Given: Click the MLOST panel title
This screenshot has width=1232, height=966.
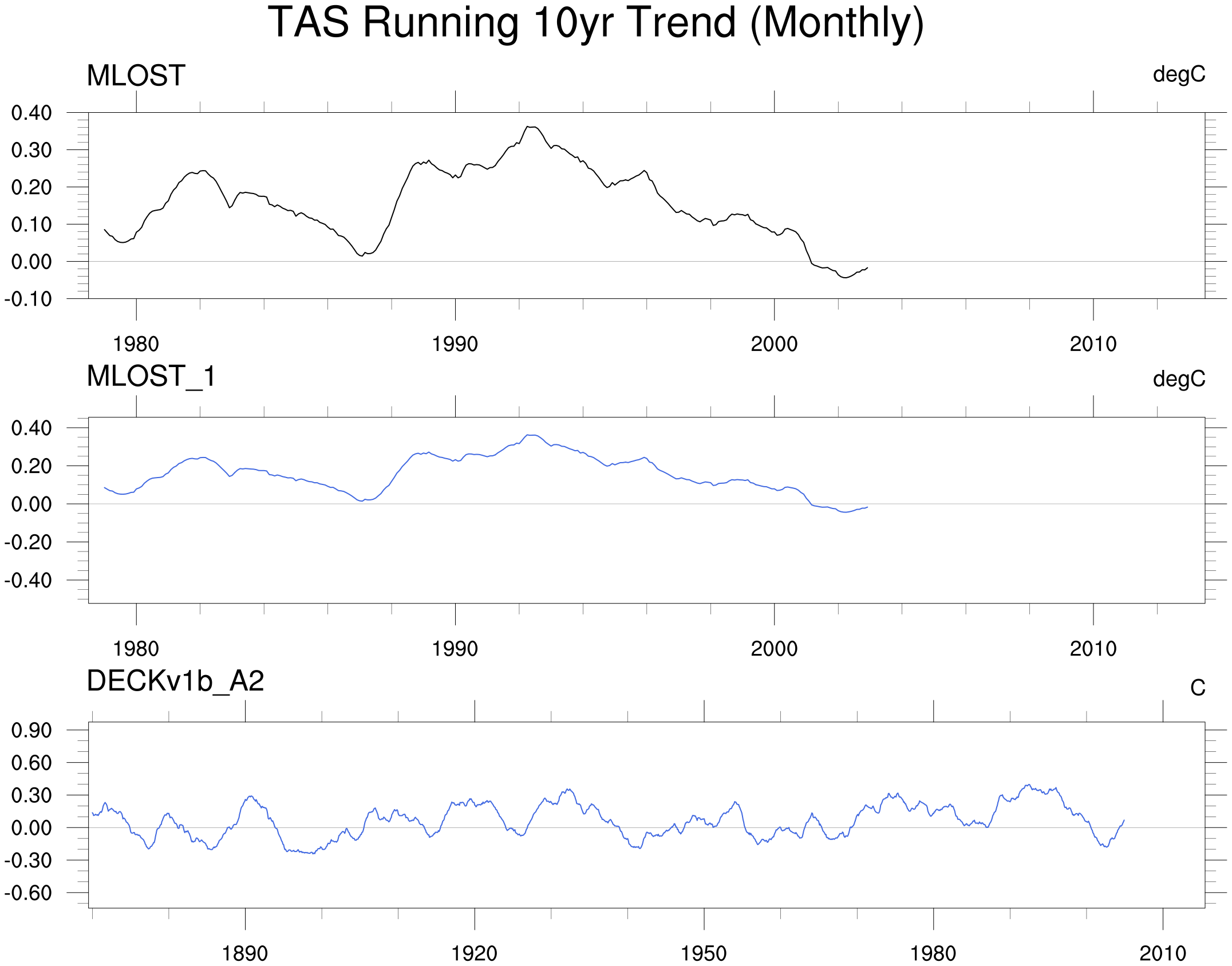Looking at the screenshot, I should pos(136,76).
